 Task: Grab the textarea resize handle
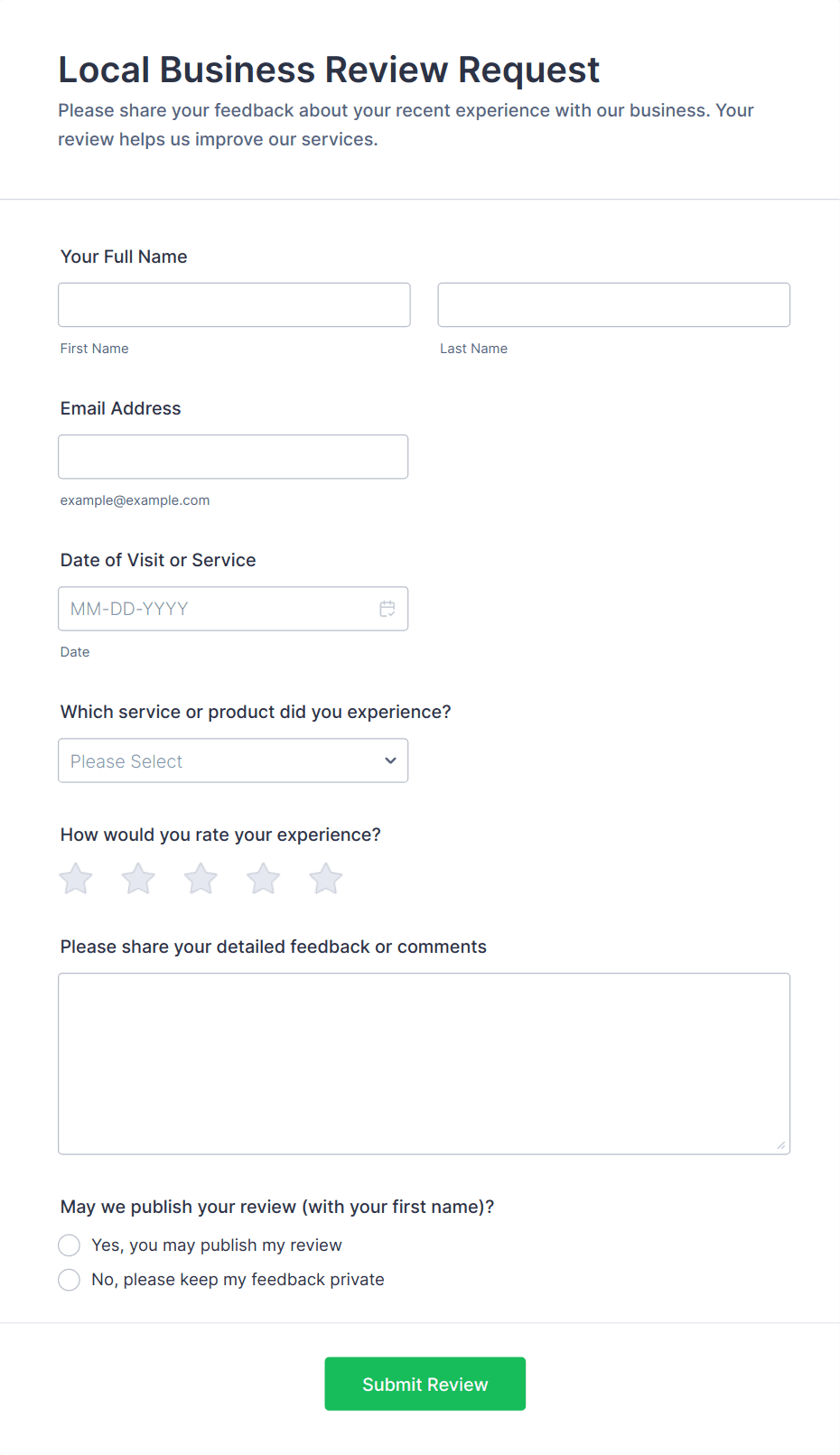[x=781, y=1145]
